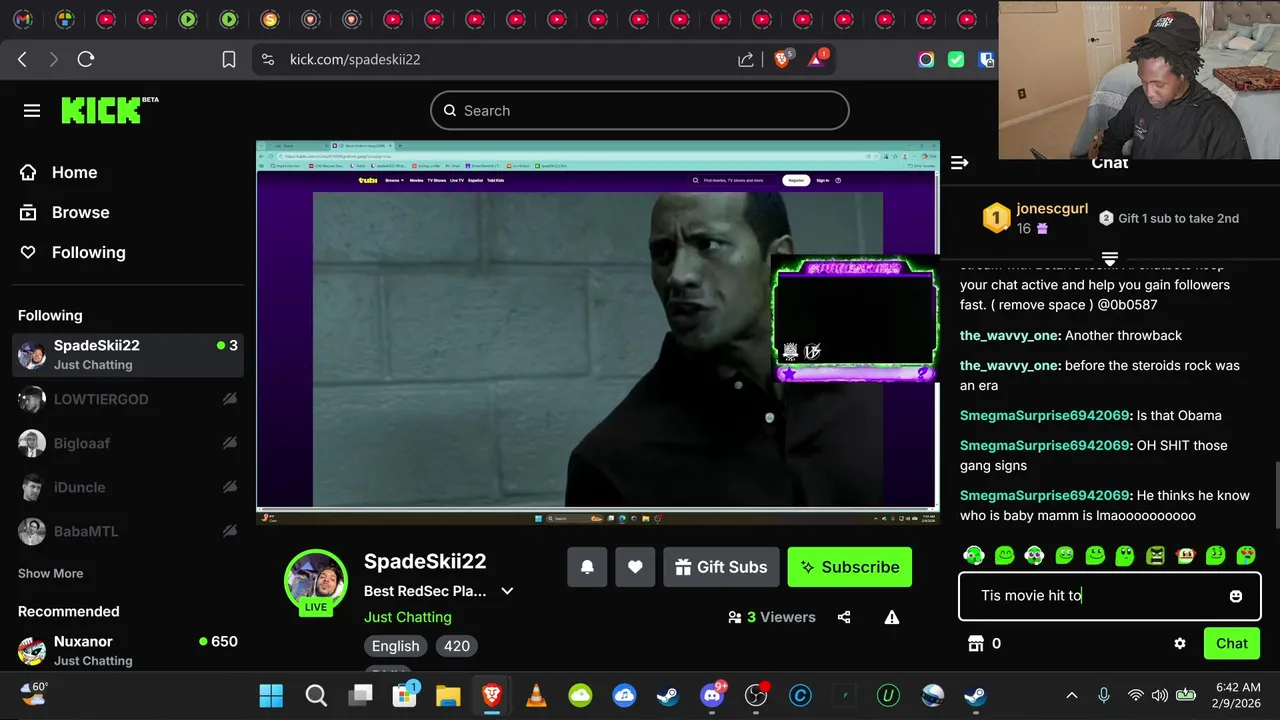
Task: Open Browse in sidebar
Action: coord(65,212)
